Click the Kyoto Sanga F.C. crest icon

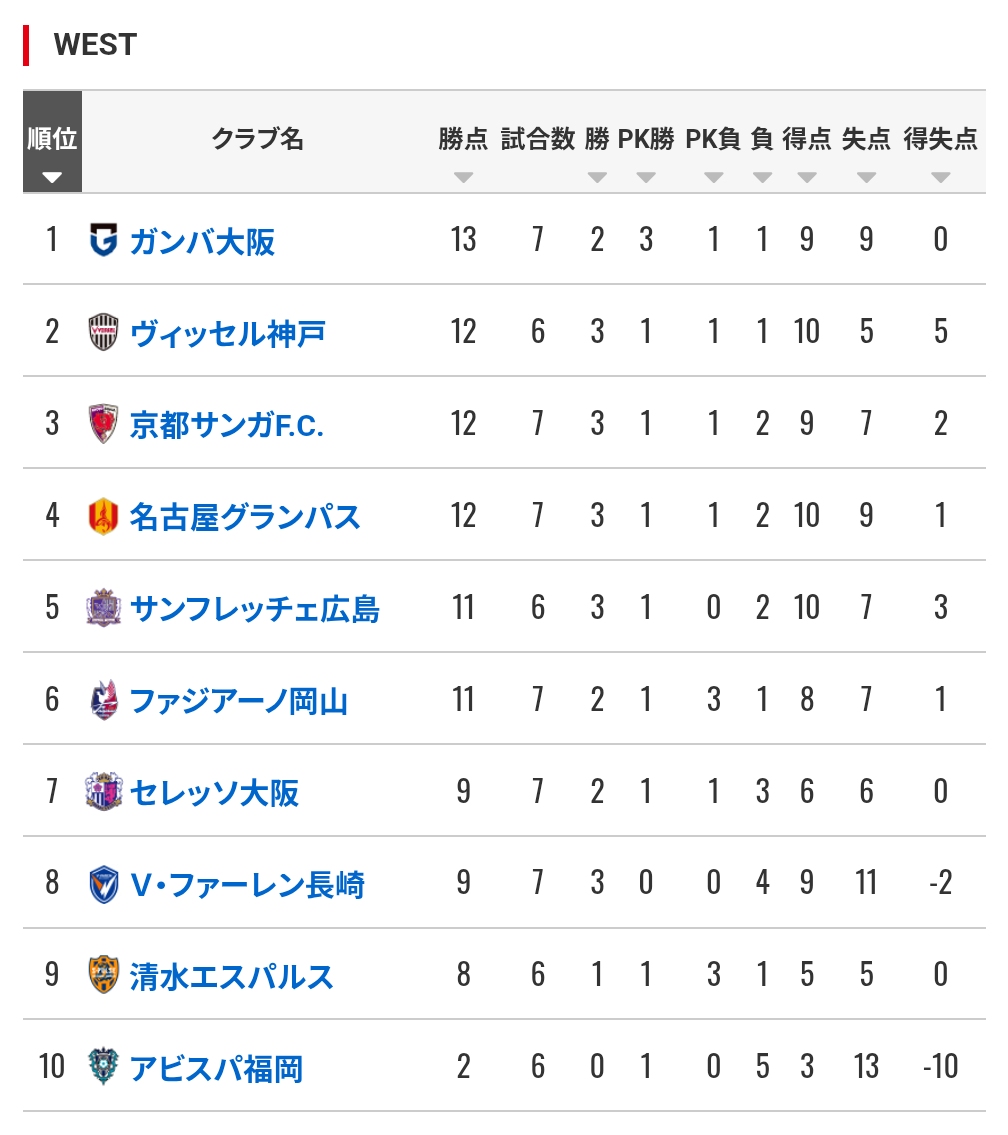(103, 425)
